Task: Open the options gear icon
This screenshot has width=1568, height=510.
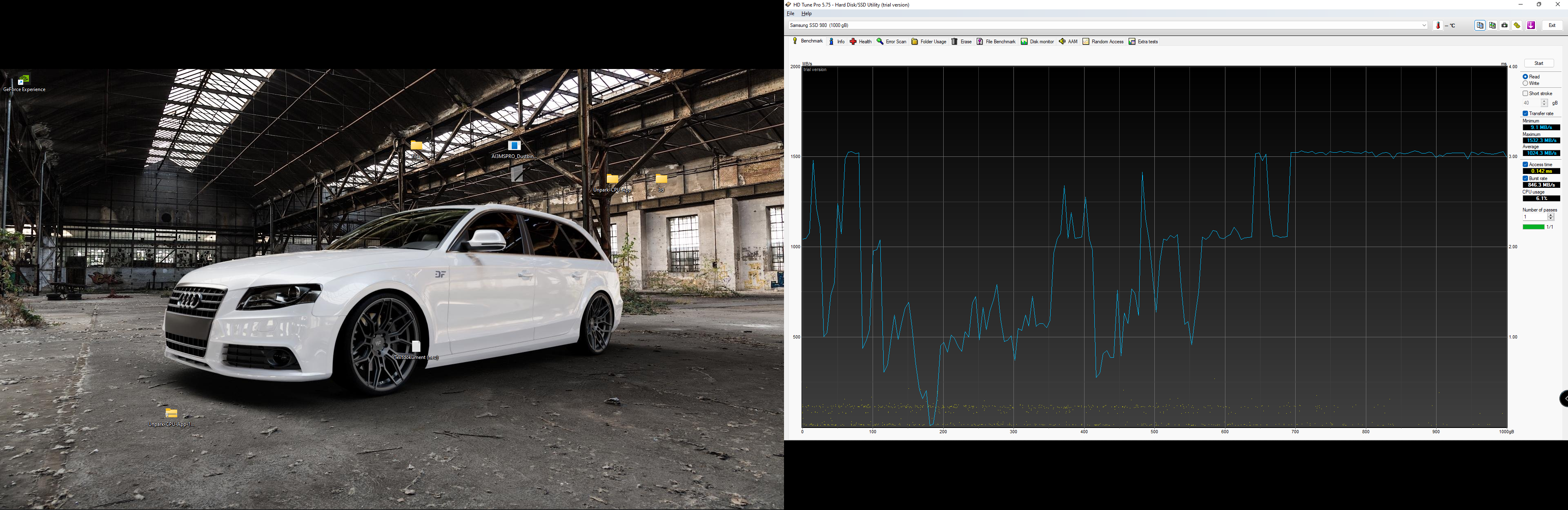Action: [x=1517, y=26]
